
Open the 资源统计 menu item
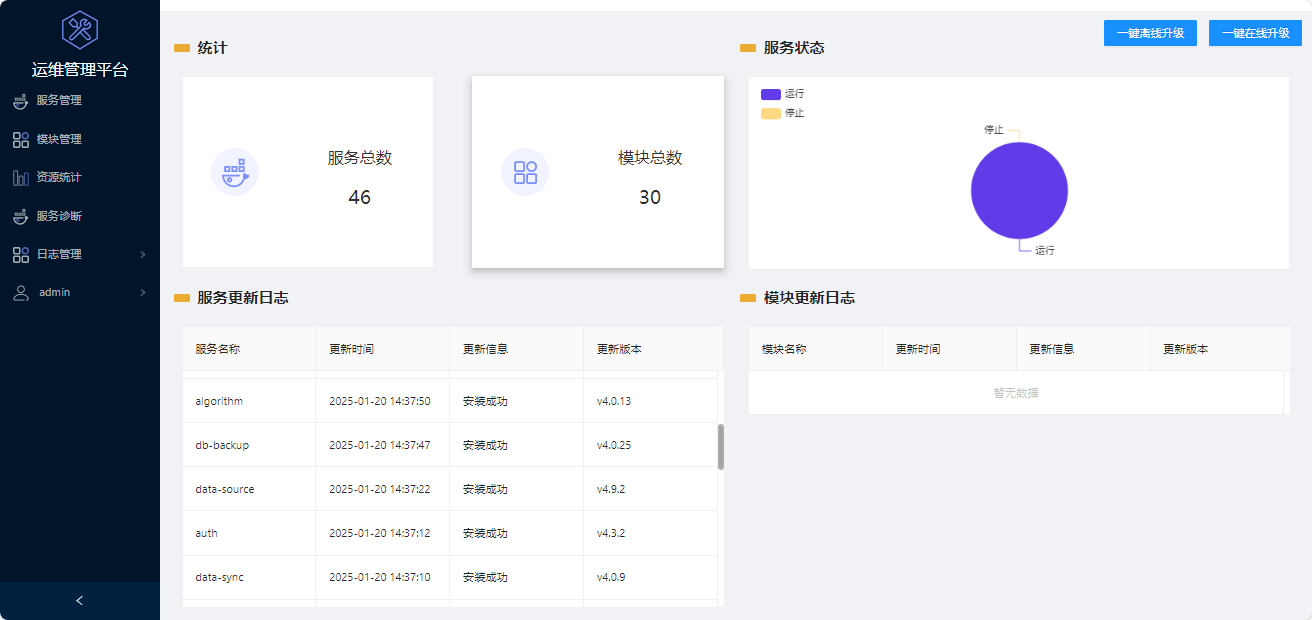[x=59, y=178]
